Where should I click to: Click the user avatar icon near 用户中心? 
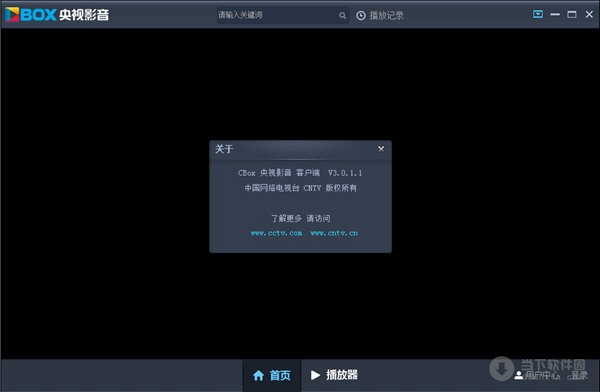pos(518,376)
